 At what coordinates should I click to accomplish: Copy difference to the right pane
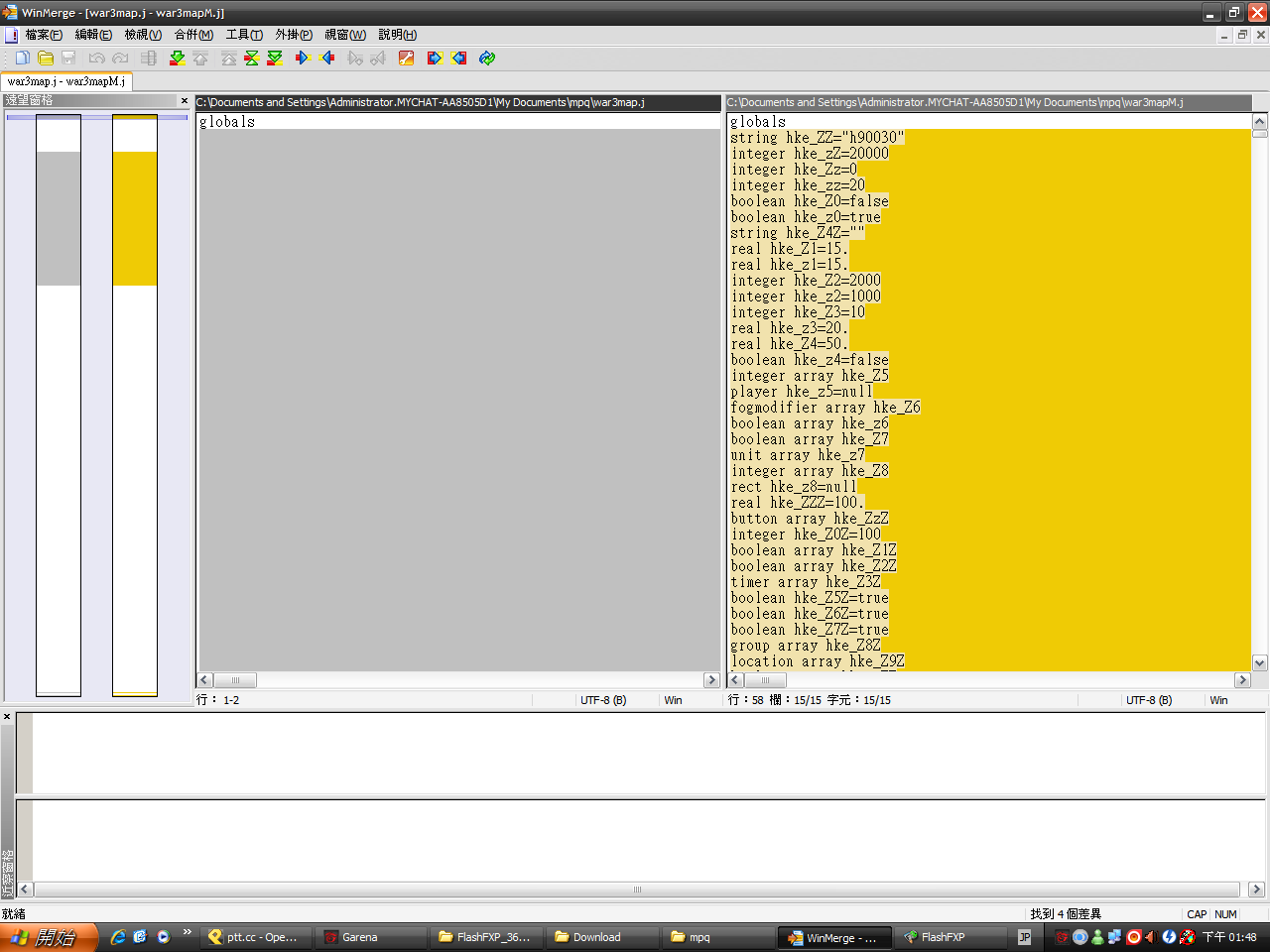click(x=303, y=59)
